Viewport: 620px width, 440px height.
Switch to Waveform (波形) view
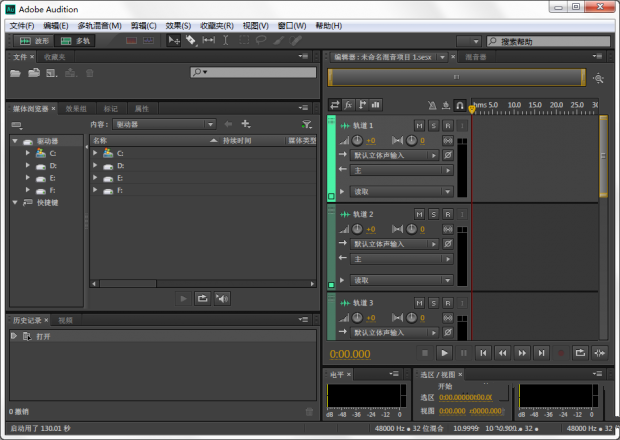point(34,41)
